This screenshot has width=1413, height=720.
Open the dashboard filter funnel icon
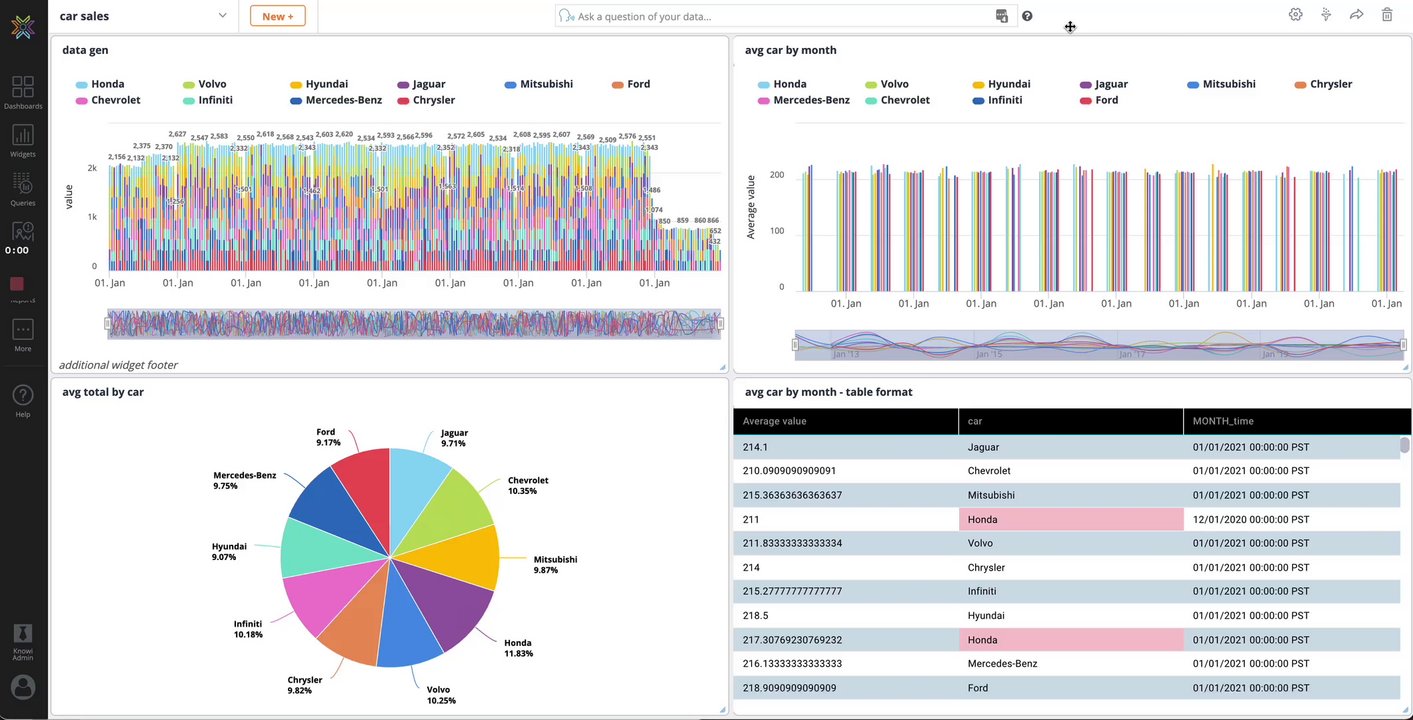coord(1326,15)
